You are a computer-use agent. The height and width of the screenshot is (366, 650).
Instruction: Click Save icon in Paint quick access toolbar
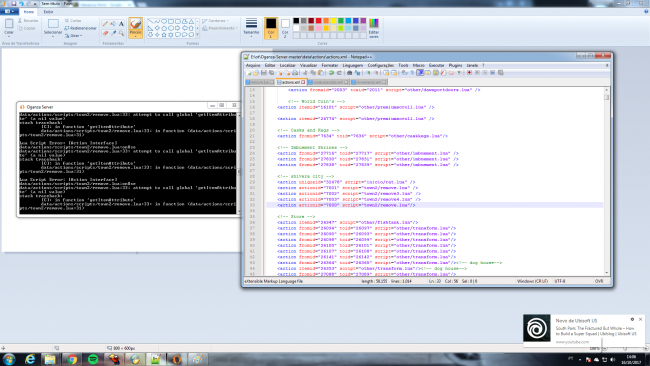pyautogui.click(x=14, y=3)
